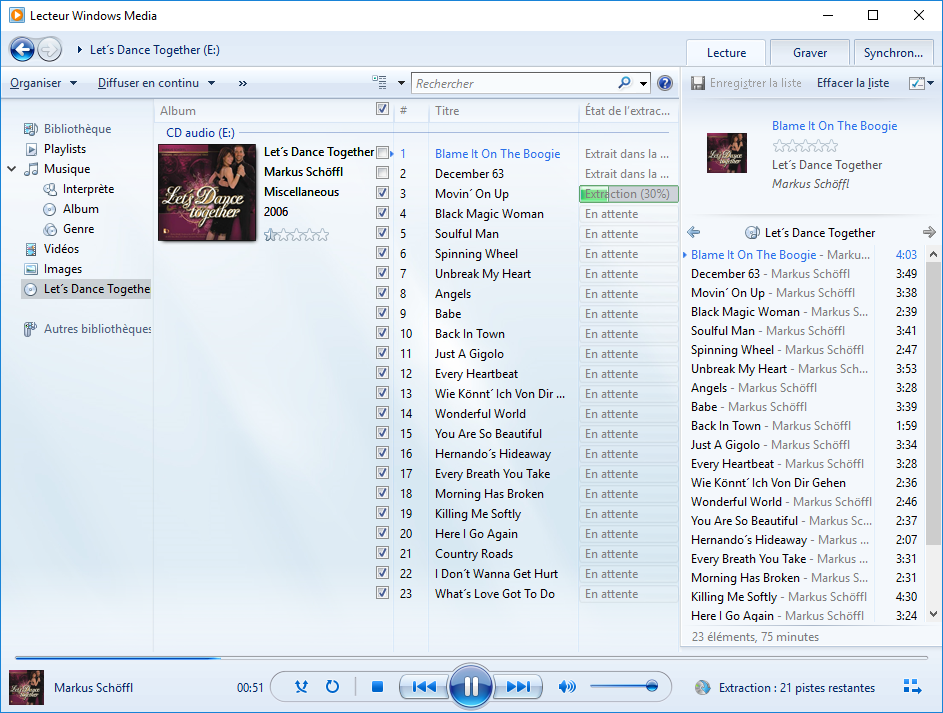Switch to the Lecture tab

726,52
